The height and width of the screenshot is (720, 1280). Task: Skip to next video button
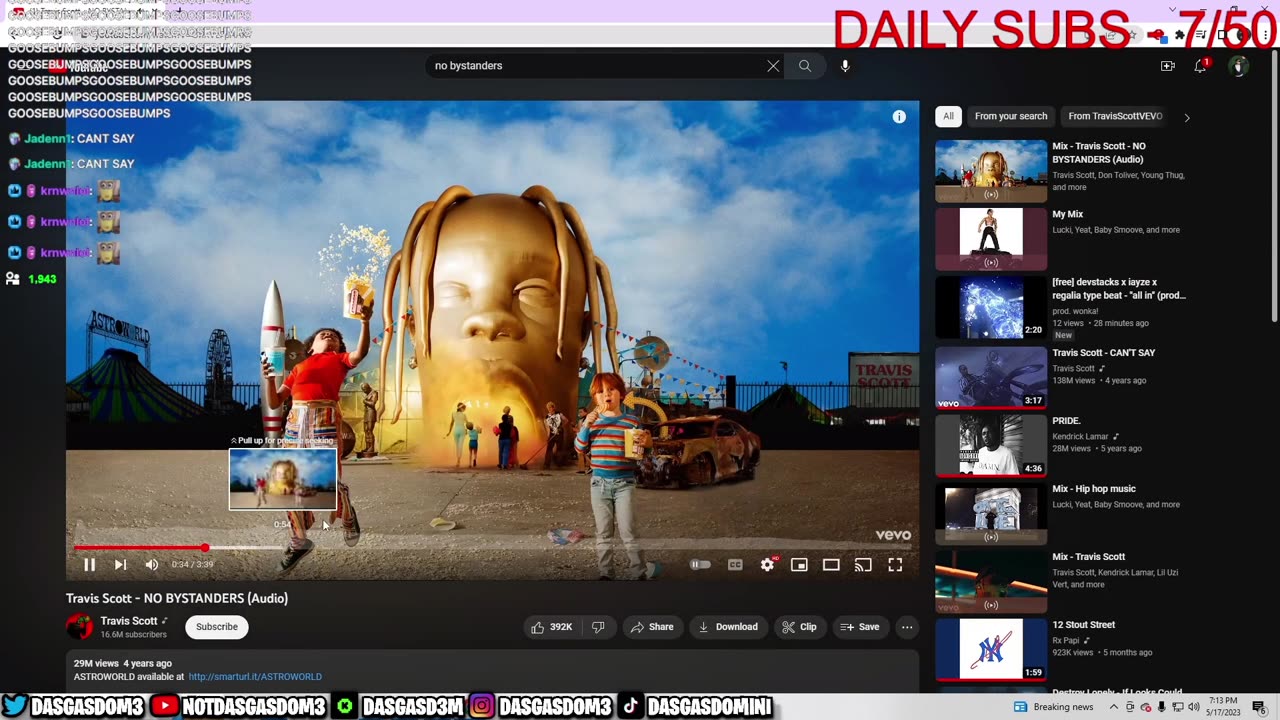point(120,565)
